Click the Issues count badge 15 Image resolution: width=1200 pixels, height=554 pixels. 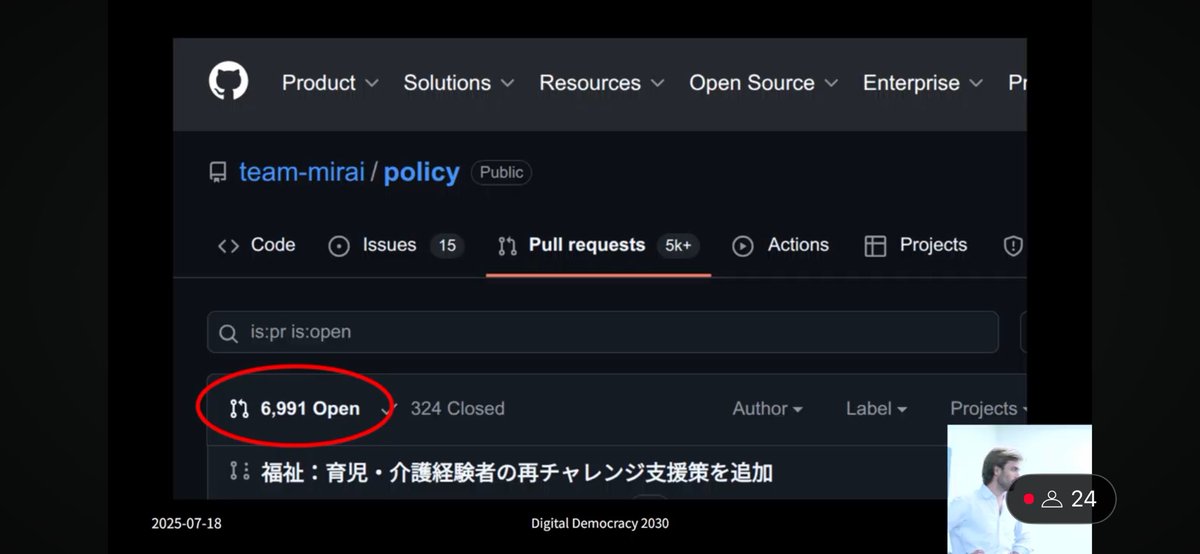pyautogui.click(x=447, y=246)
